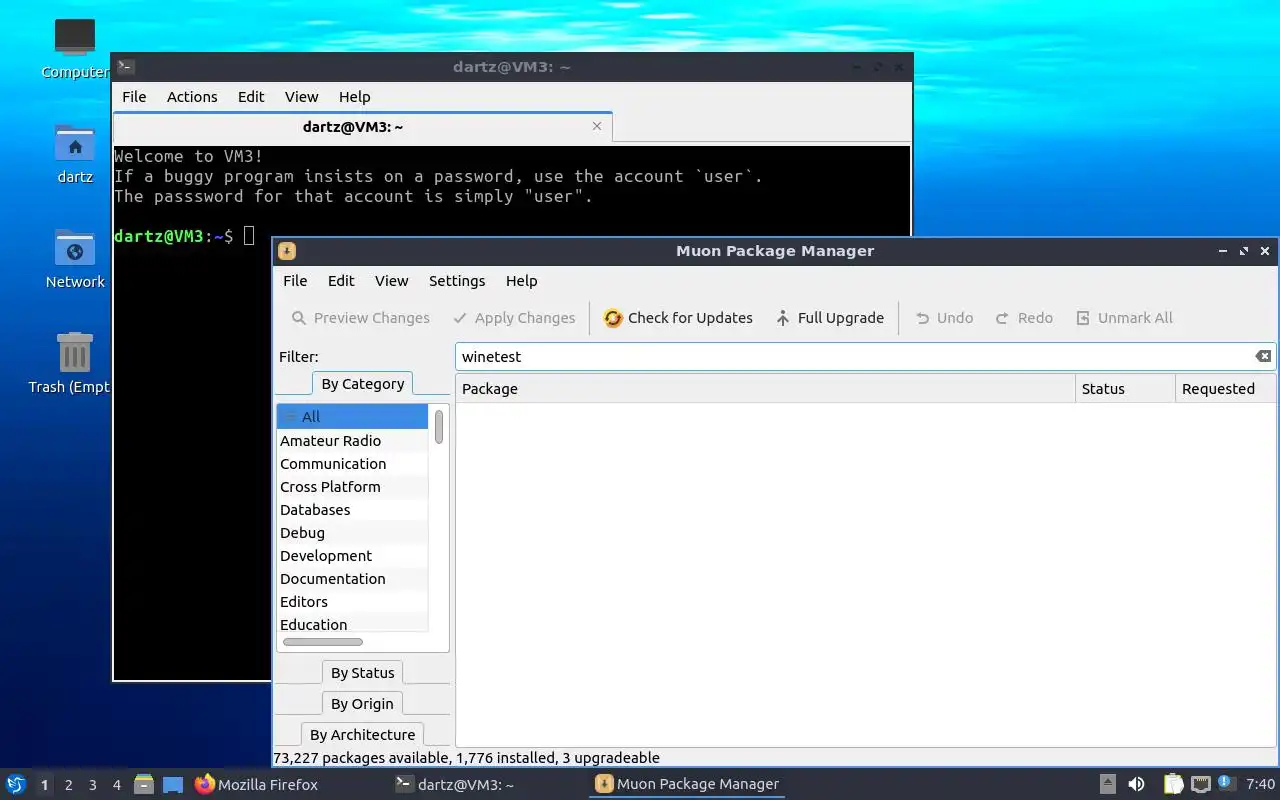Click Muon Package Manager taskbar entry
The image size is (1280, 800).
tap(687, 785)
